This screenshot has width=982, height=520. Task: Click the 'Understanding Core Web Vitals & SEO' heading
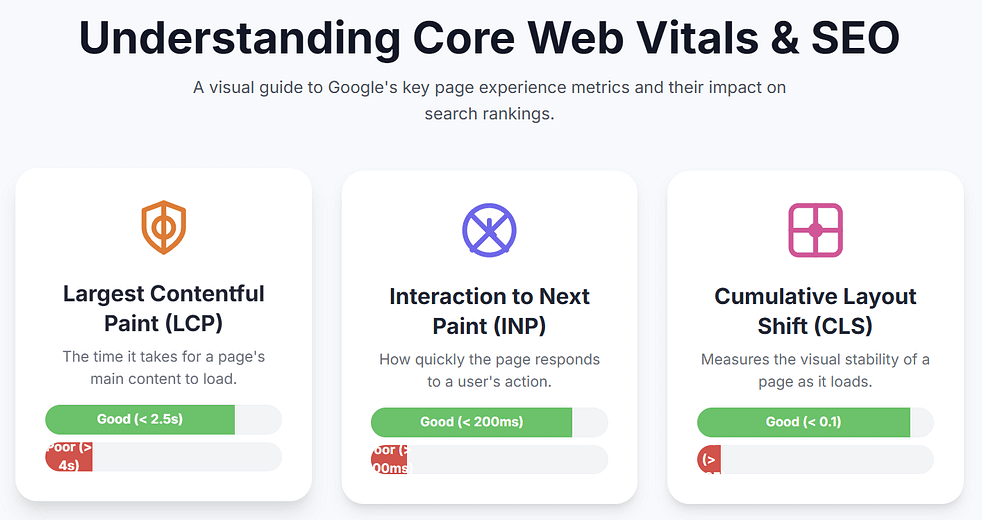pos(489,38)
